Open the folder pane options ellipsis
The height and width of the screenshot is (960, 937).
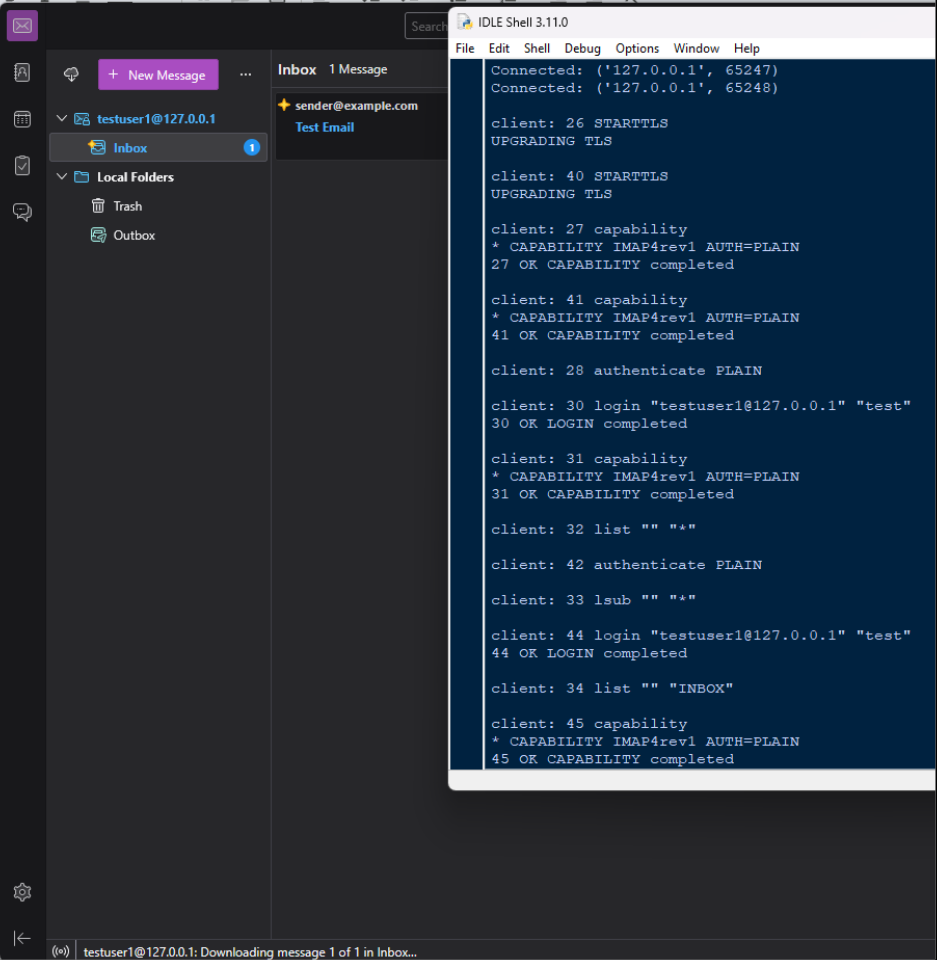[246, 75]
